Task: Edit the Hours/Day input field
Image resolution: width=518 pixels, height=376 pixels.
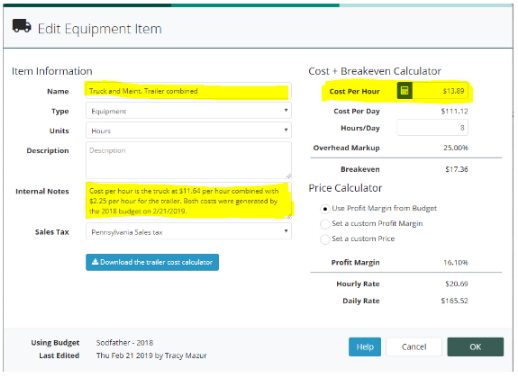Action: (x=432, y=128)
